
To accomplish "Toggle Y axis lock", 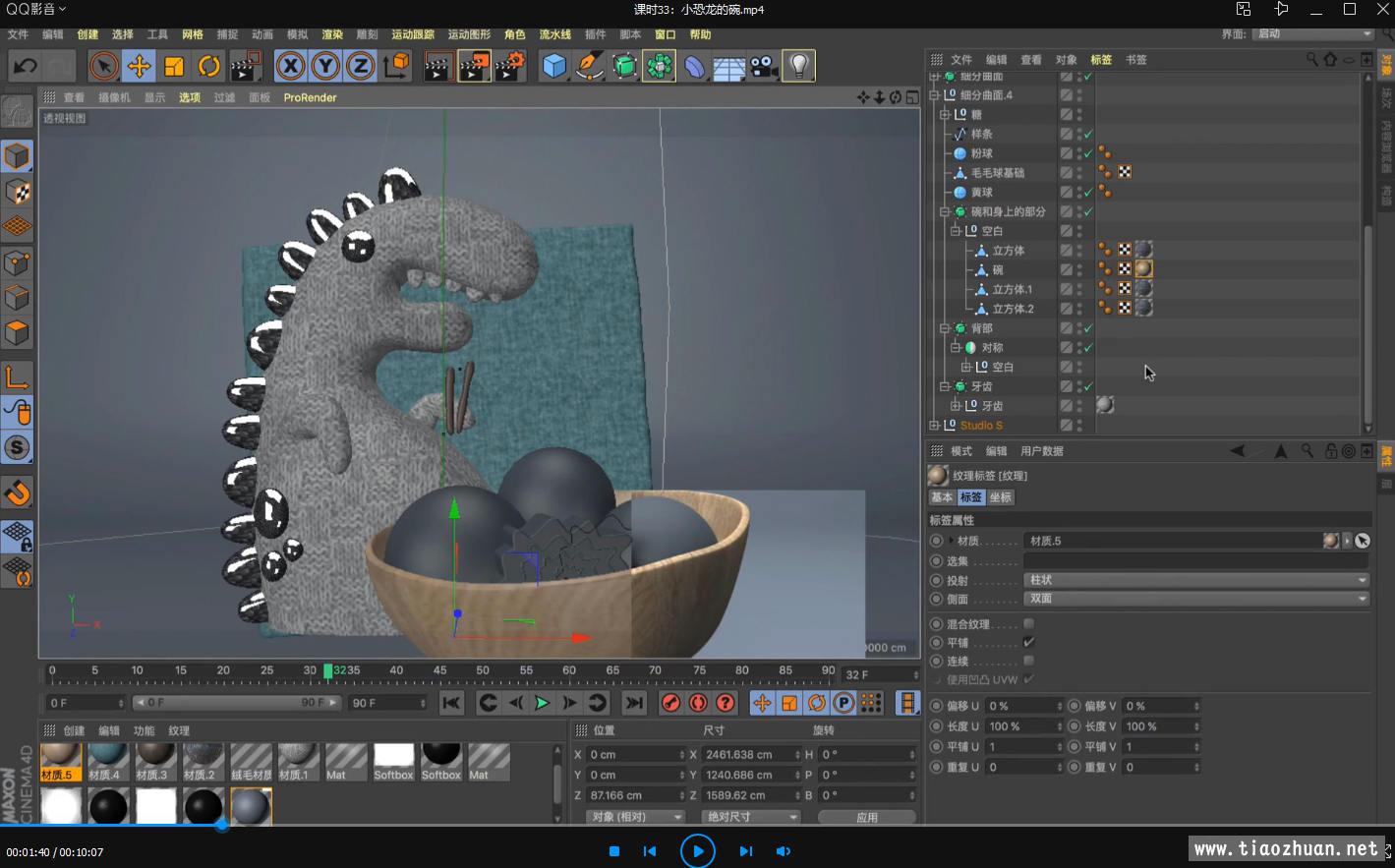I will [x=325, y=66].
